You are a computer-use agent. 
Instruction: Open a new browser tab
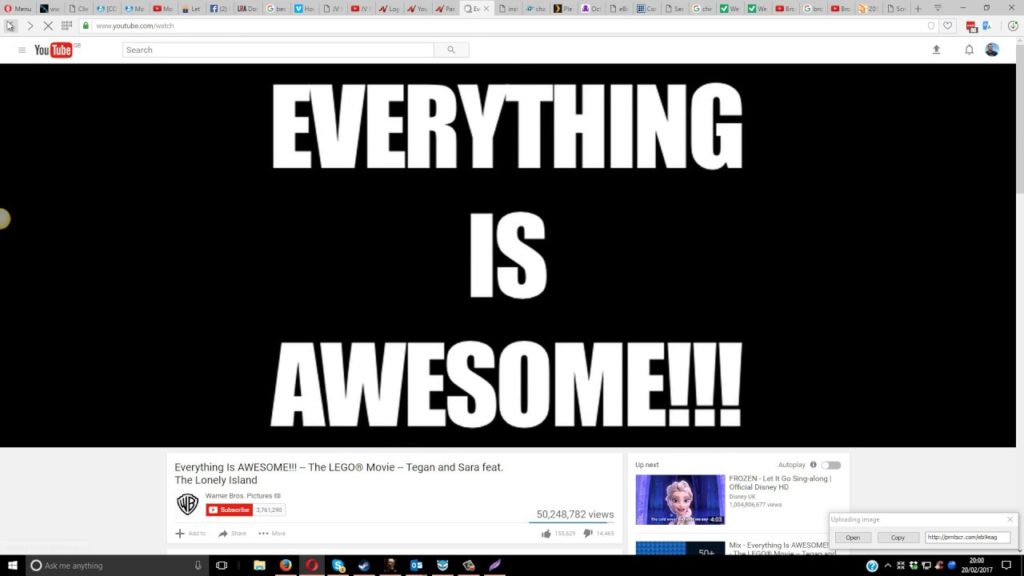918,8
